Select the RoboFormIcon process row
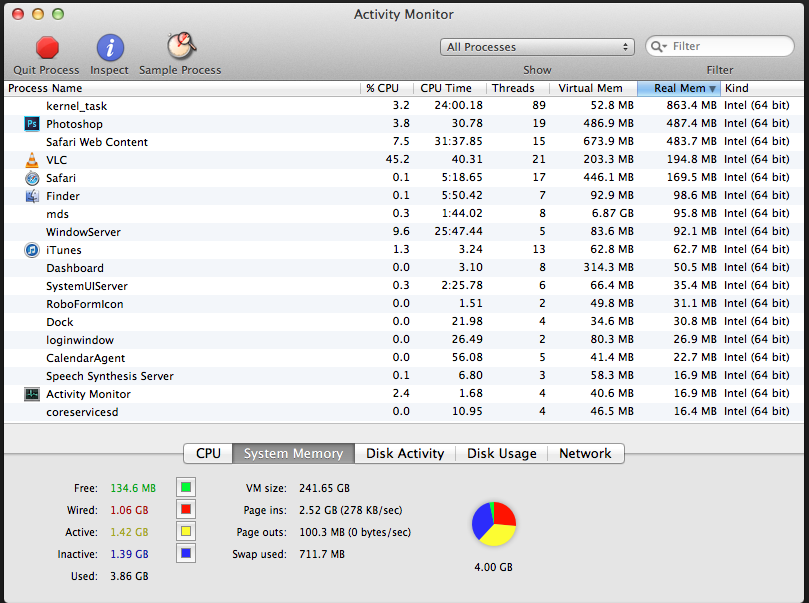This screenshot has height=603, width=809. tap(404, 304)
